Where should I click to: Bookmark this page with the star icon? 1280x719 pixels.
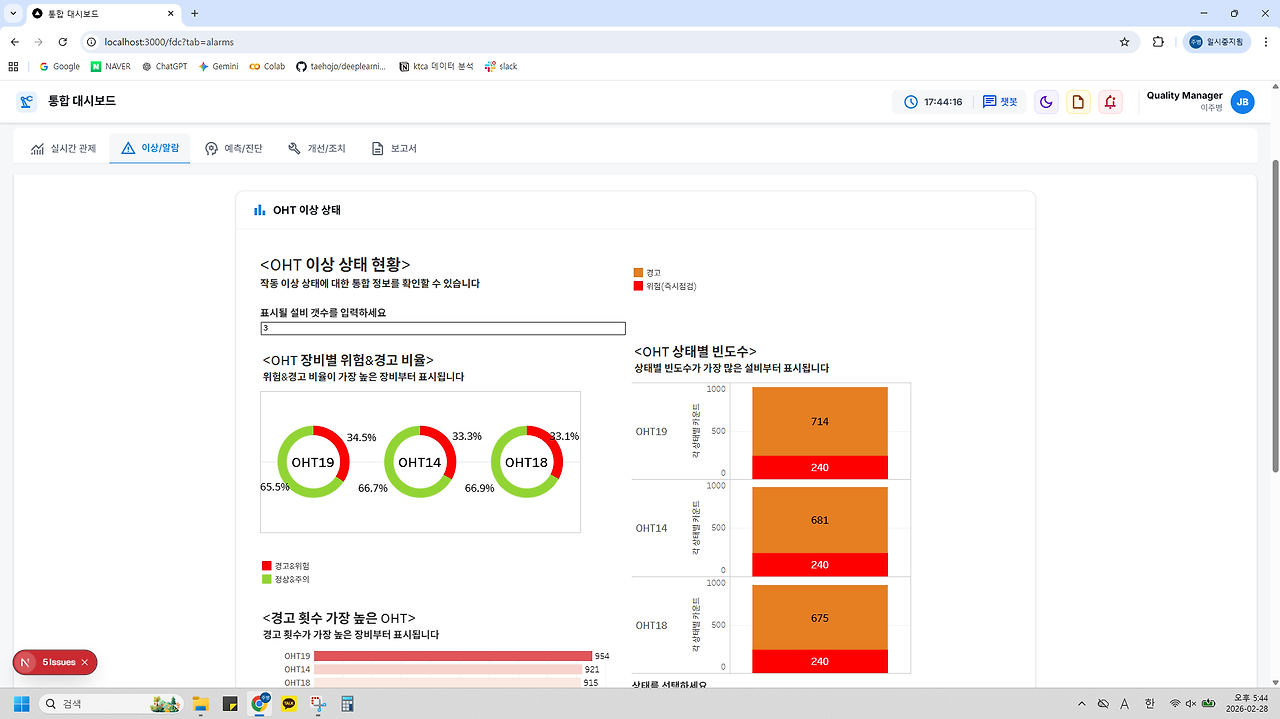(x=1124, y=42)
